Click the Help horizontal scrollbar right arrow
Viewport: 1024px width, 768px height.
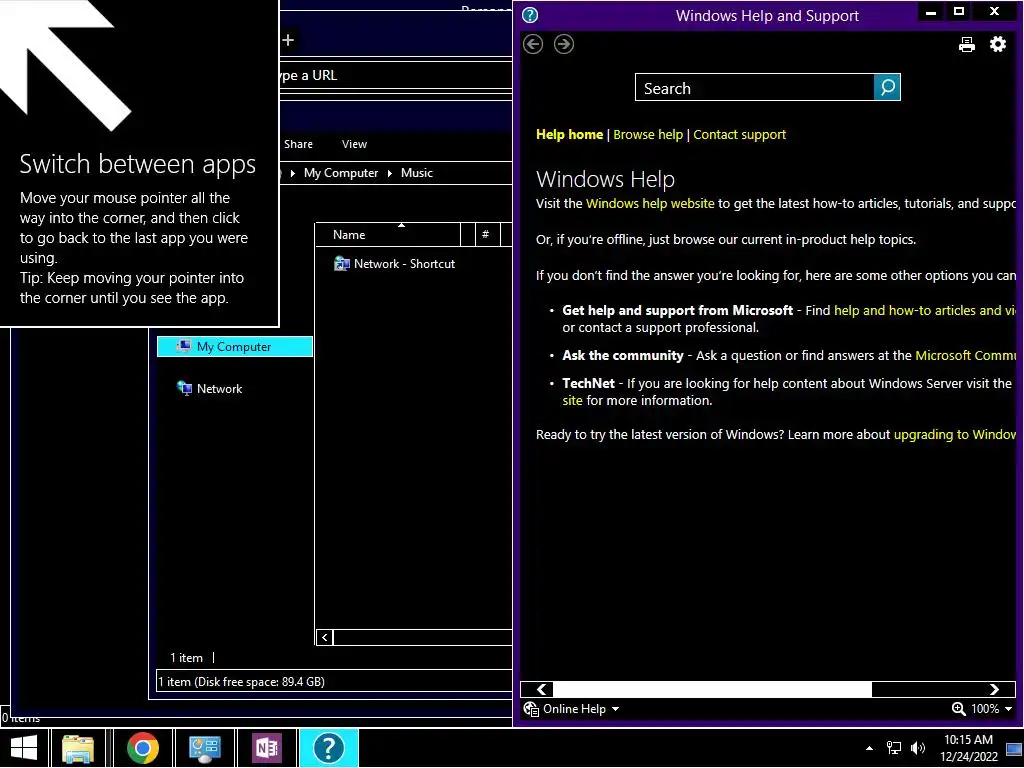tap(994, 690)
